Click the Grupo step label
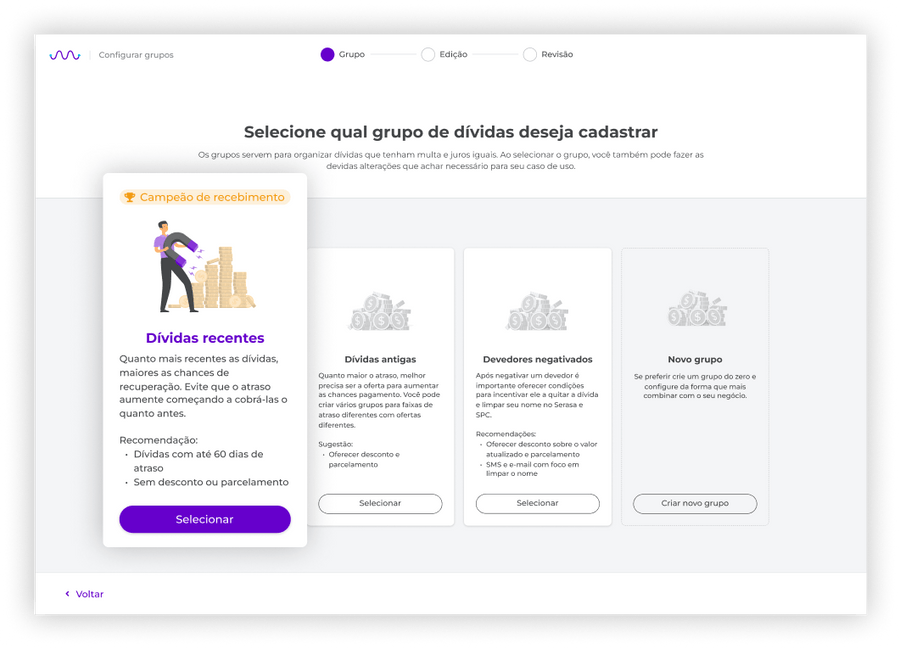The height and width of the screenshot is (649, 900). coord(352,55)
